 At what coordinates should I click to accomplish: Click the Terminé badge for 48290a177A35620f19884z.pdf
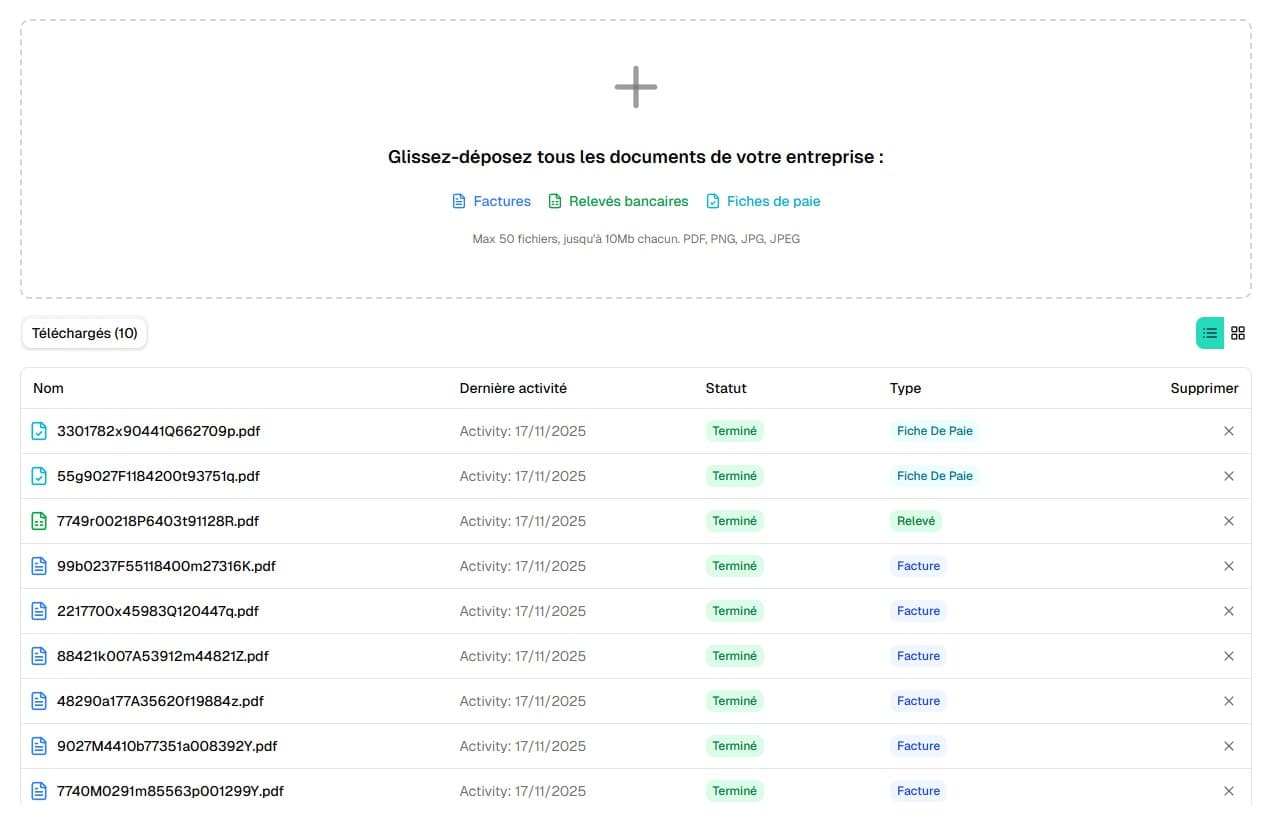(x=735, y=701)
